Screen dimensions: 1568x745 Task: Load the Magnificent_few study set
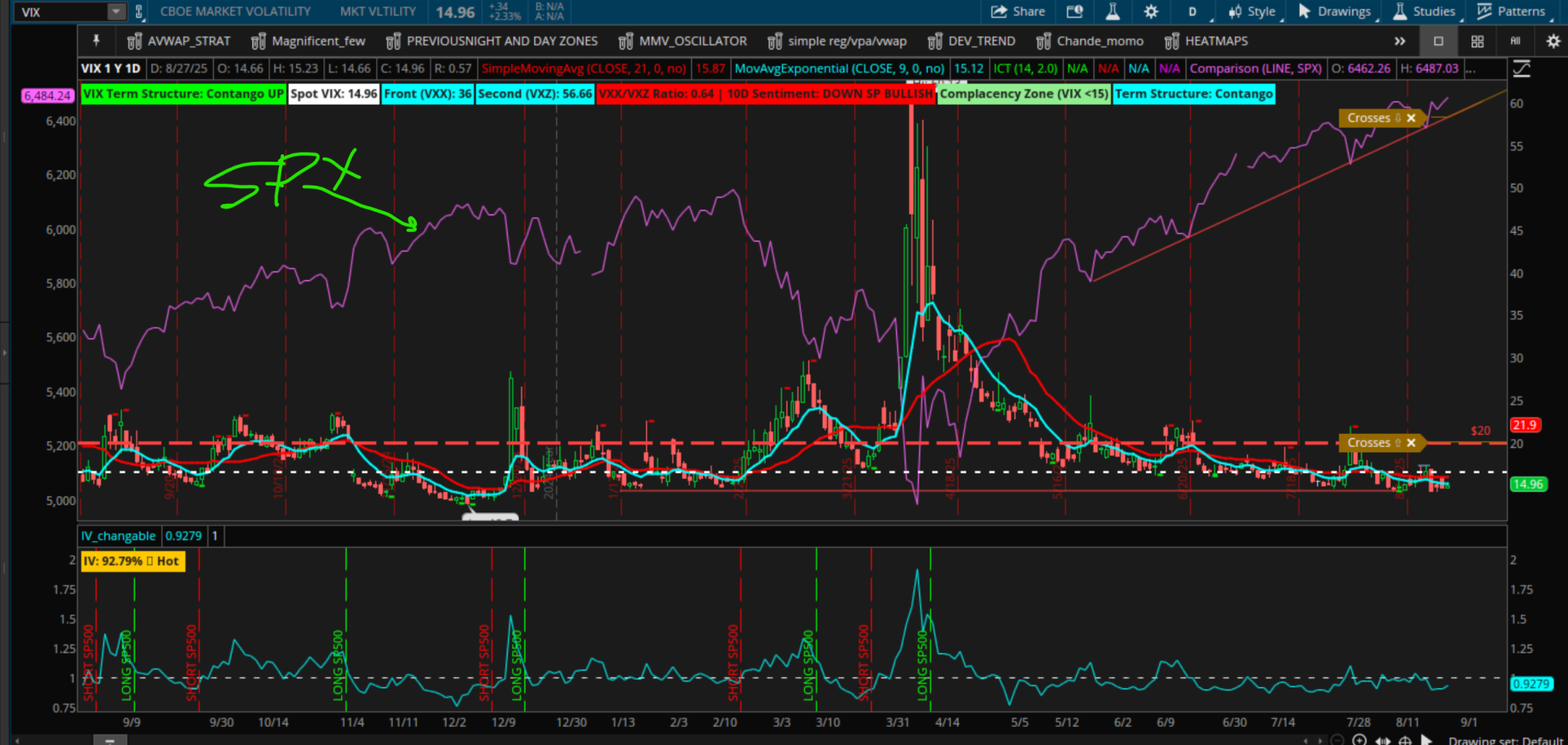pos(309,41)
